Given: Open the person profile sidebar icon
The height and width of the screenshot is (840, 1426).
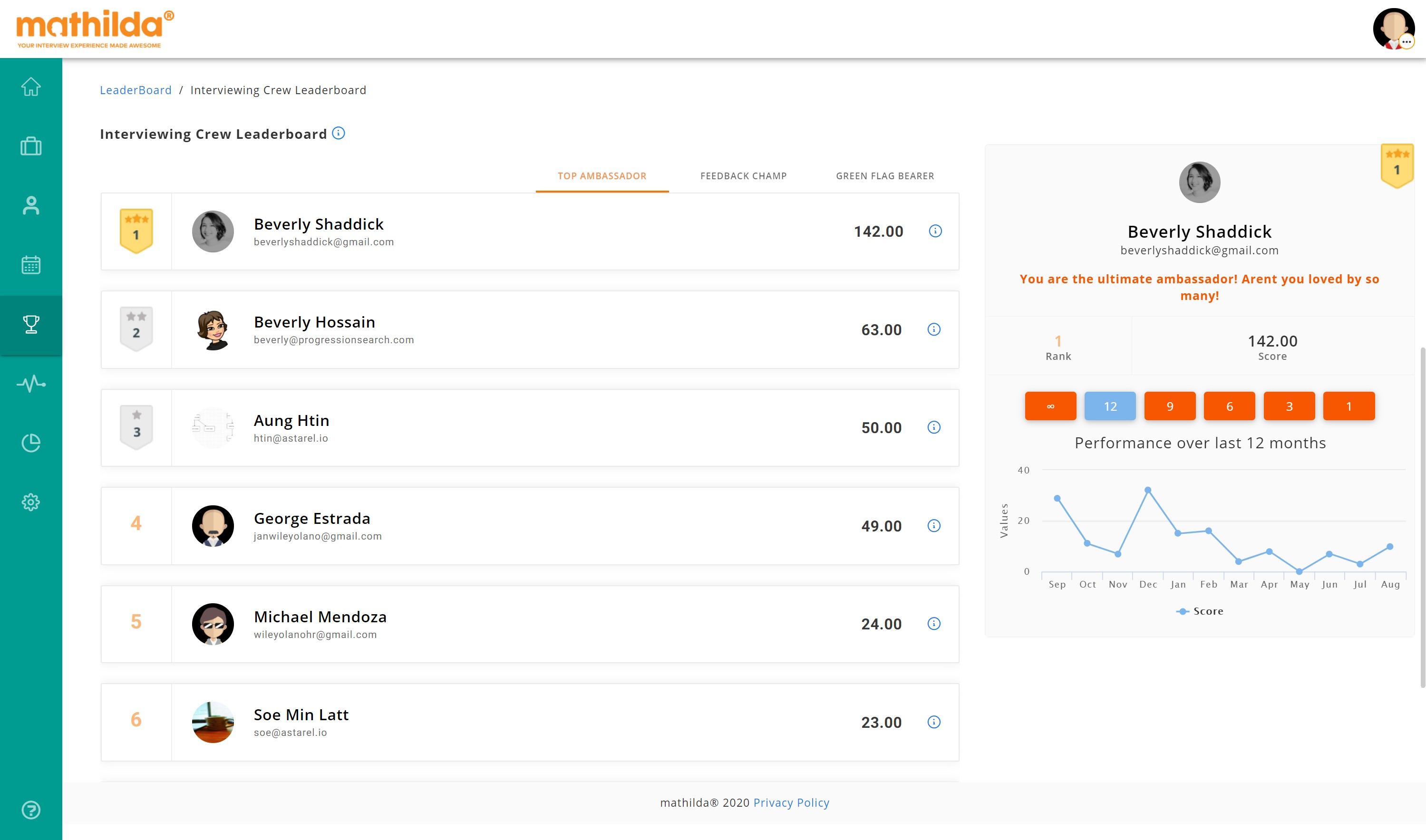Looking at the screenshot, I should click(31, 205).
